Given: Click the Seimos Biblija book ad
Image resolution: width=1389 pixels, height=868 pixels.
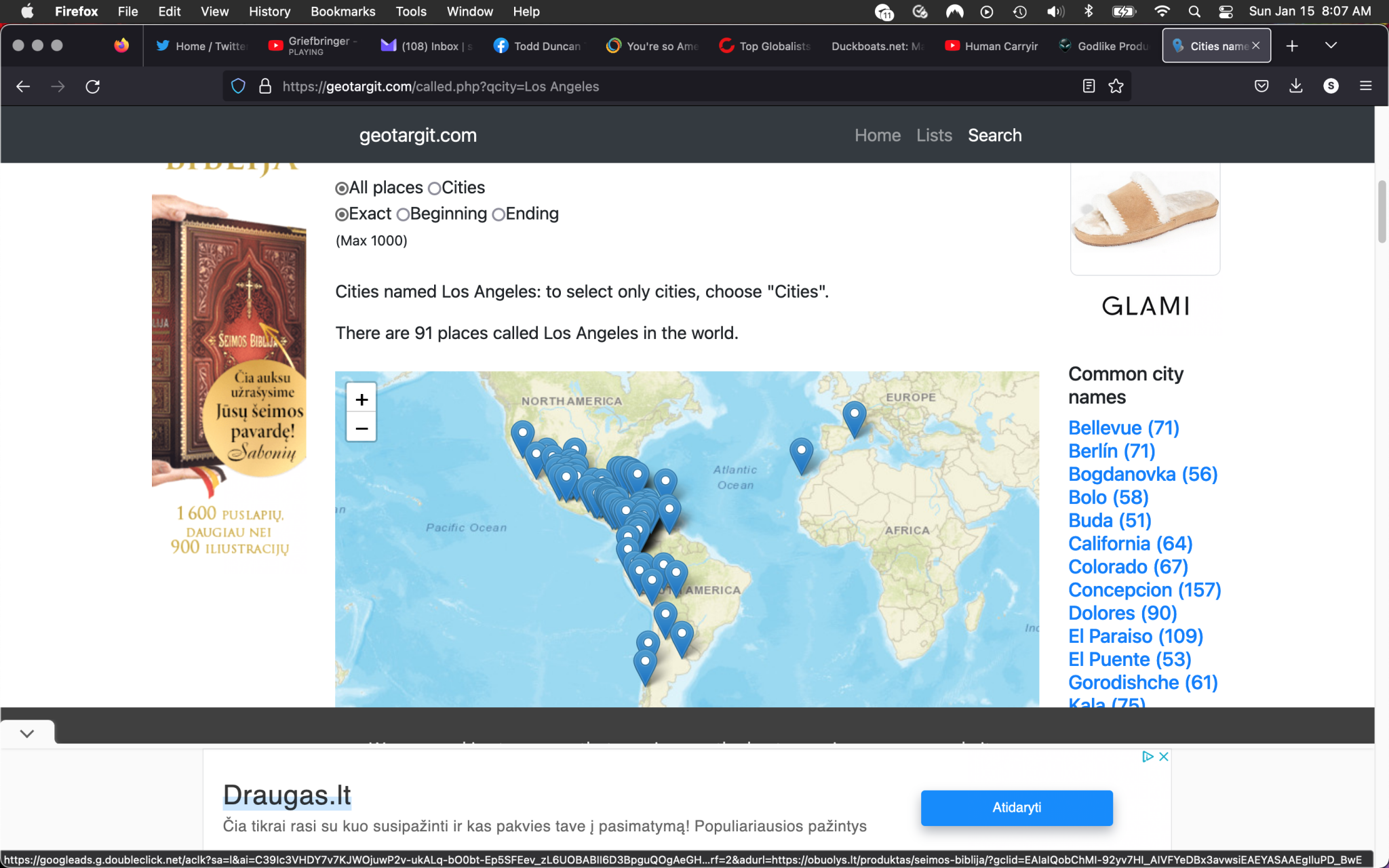Looking at the screenshot, I should coord(229,366).
